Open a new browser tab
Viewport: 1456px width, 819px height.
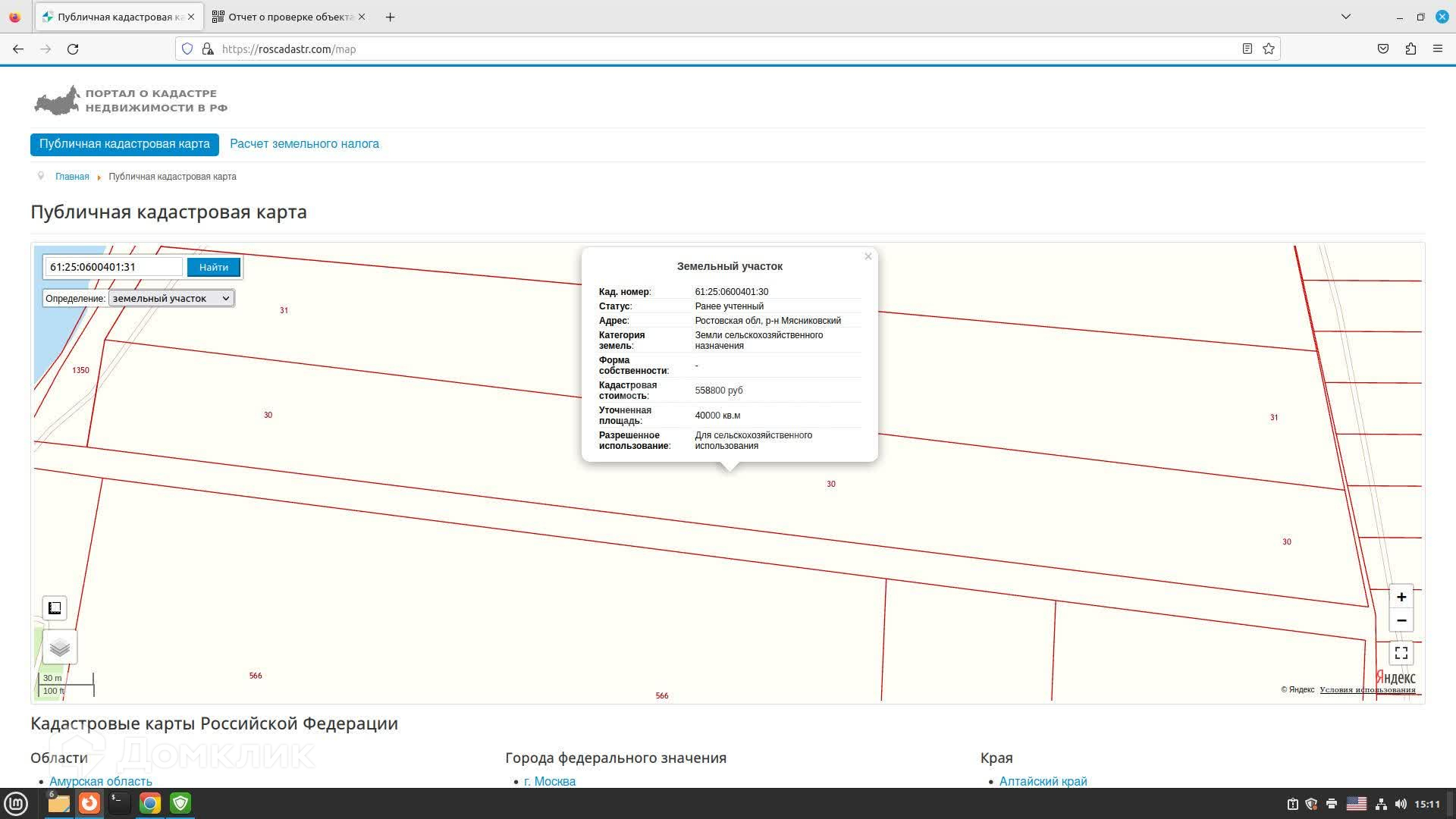(390, 17)
